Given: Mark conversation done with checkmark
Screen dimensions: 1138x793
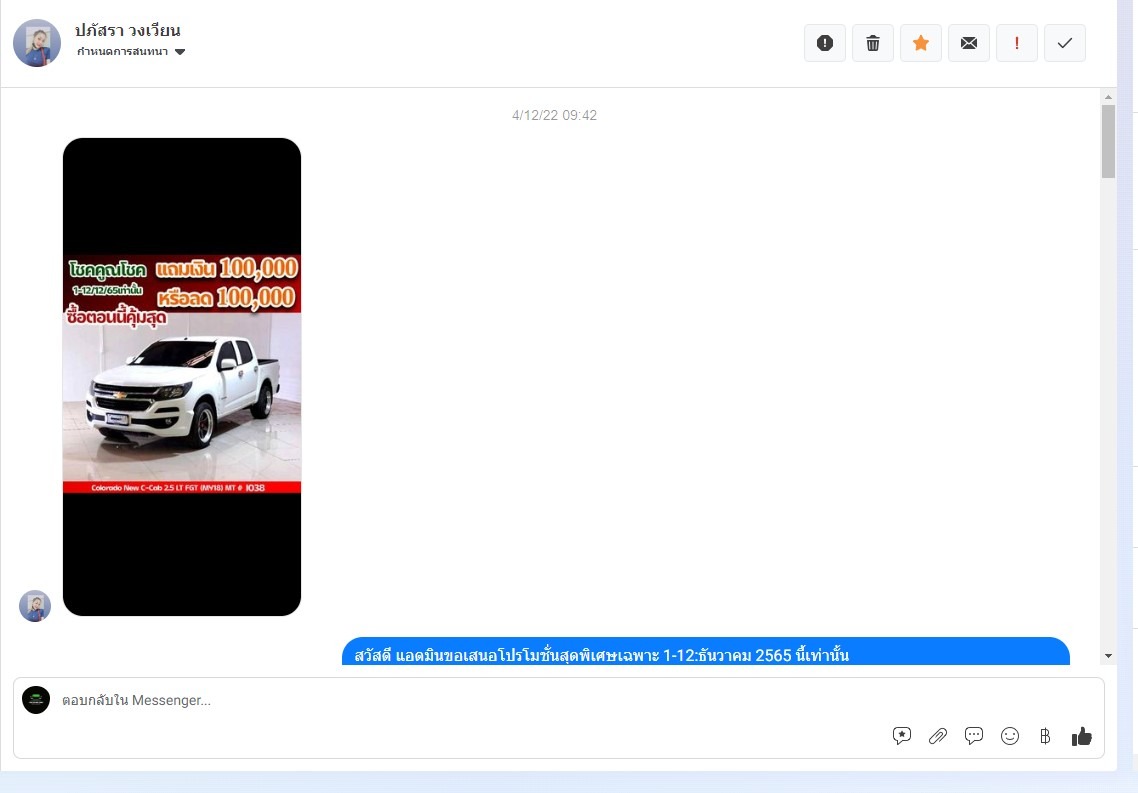Looking at the screenshot, I should coord(1065,43).
